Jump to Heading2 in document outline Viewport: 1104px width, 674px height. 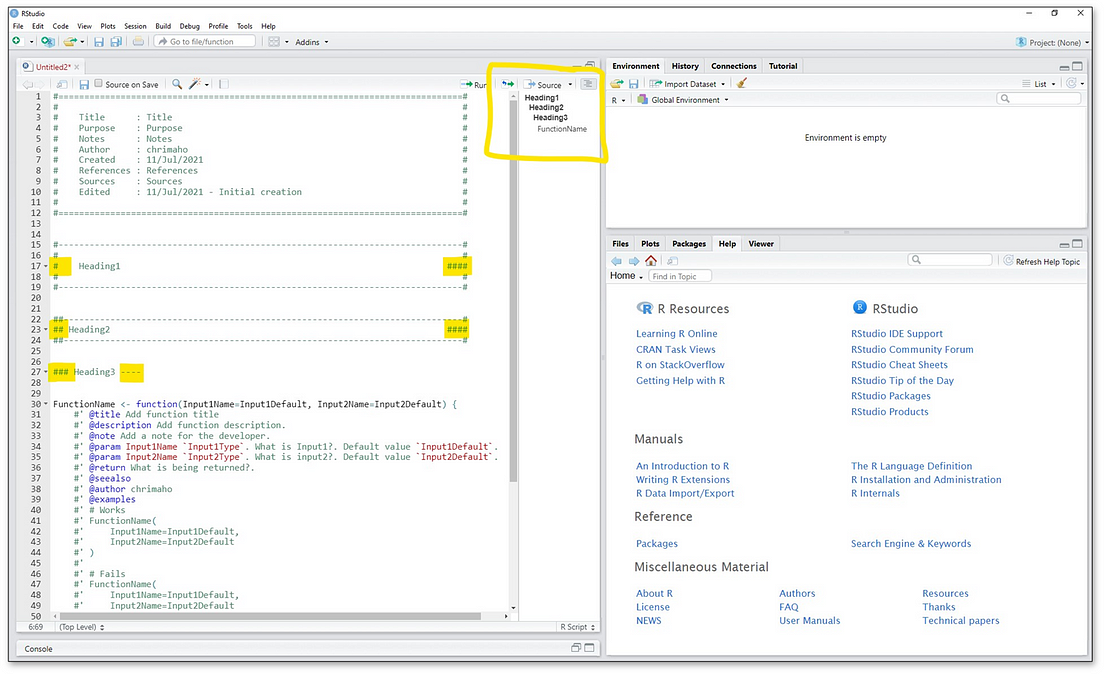click(x=546, y=108)
